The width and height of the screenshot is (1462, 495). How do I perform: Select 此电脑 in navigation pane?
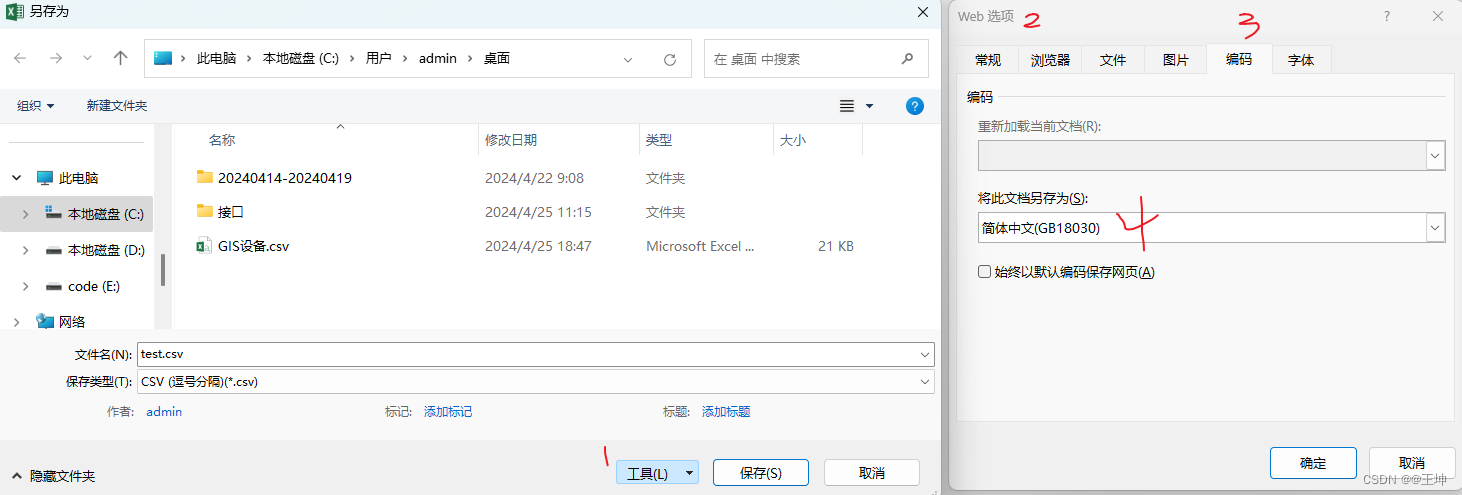(x=78, y=178)
